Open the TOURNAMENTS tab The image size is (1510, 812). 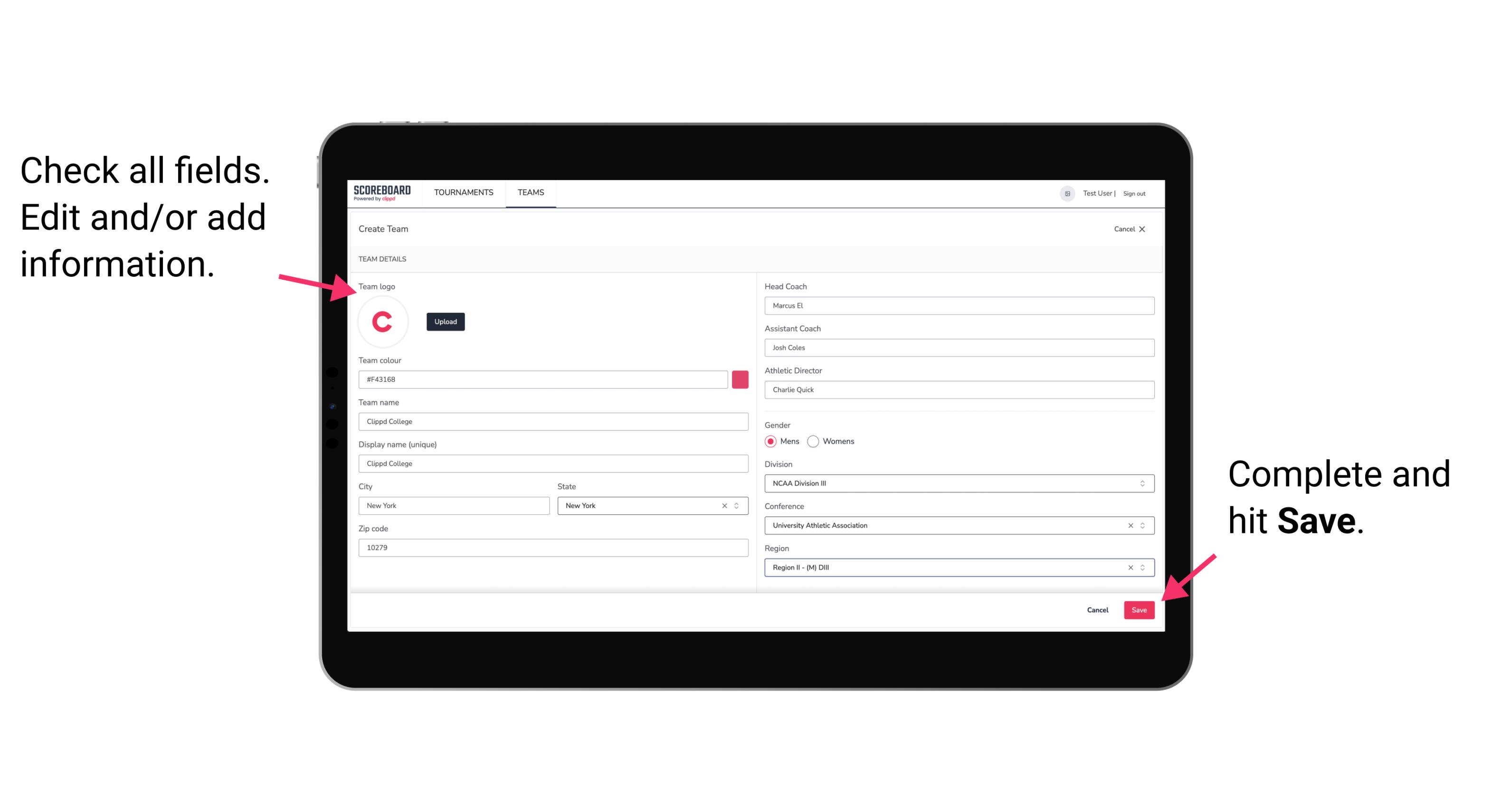[462, 192]
